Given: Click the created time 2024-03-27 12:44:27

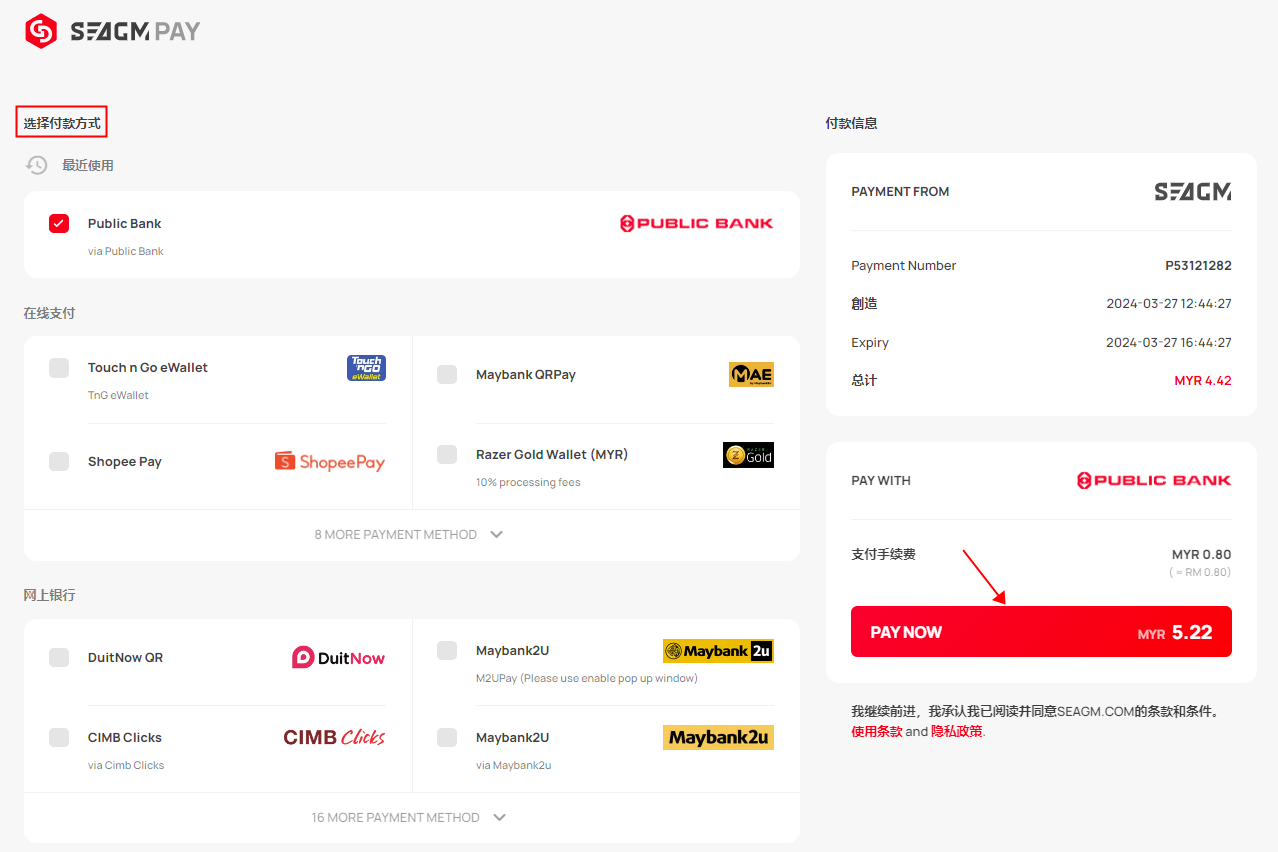Looking at the screenshot, I should 1169,304.
